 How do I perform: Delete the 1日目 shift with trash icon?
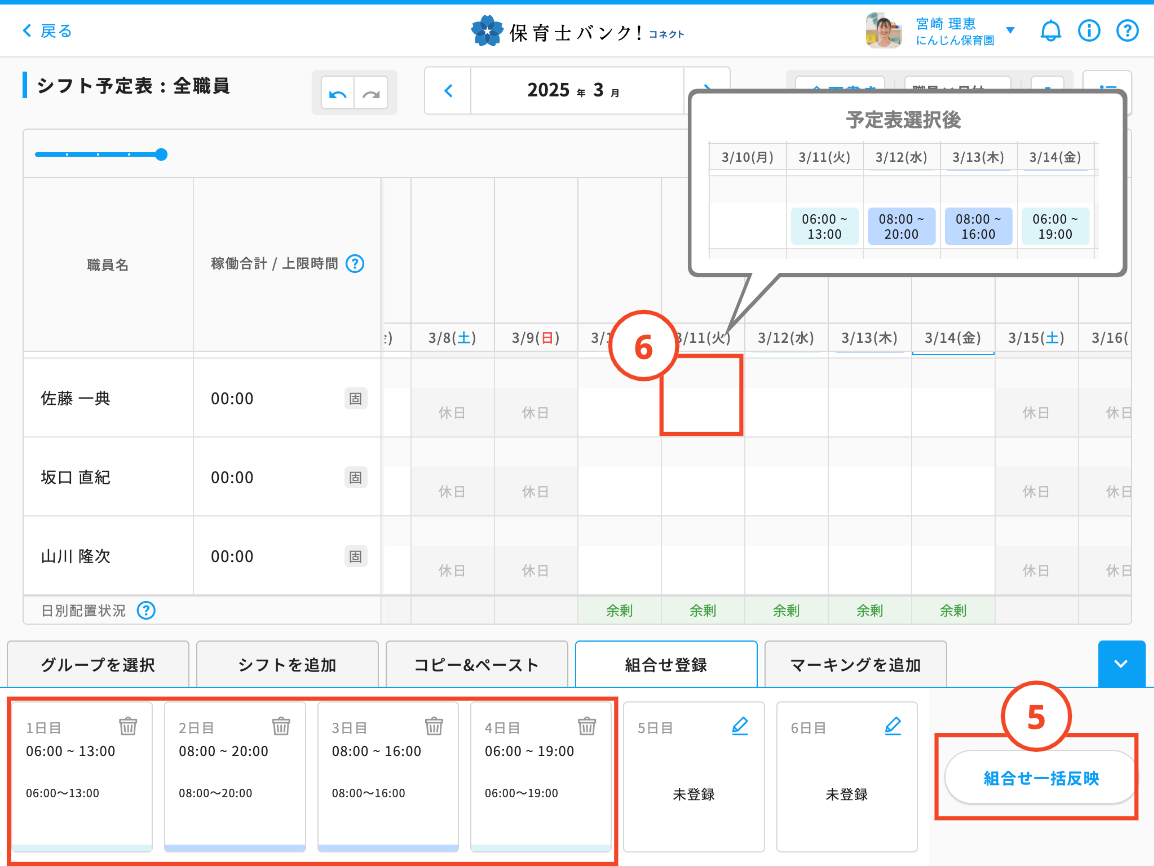point(128,726)
